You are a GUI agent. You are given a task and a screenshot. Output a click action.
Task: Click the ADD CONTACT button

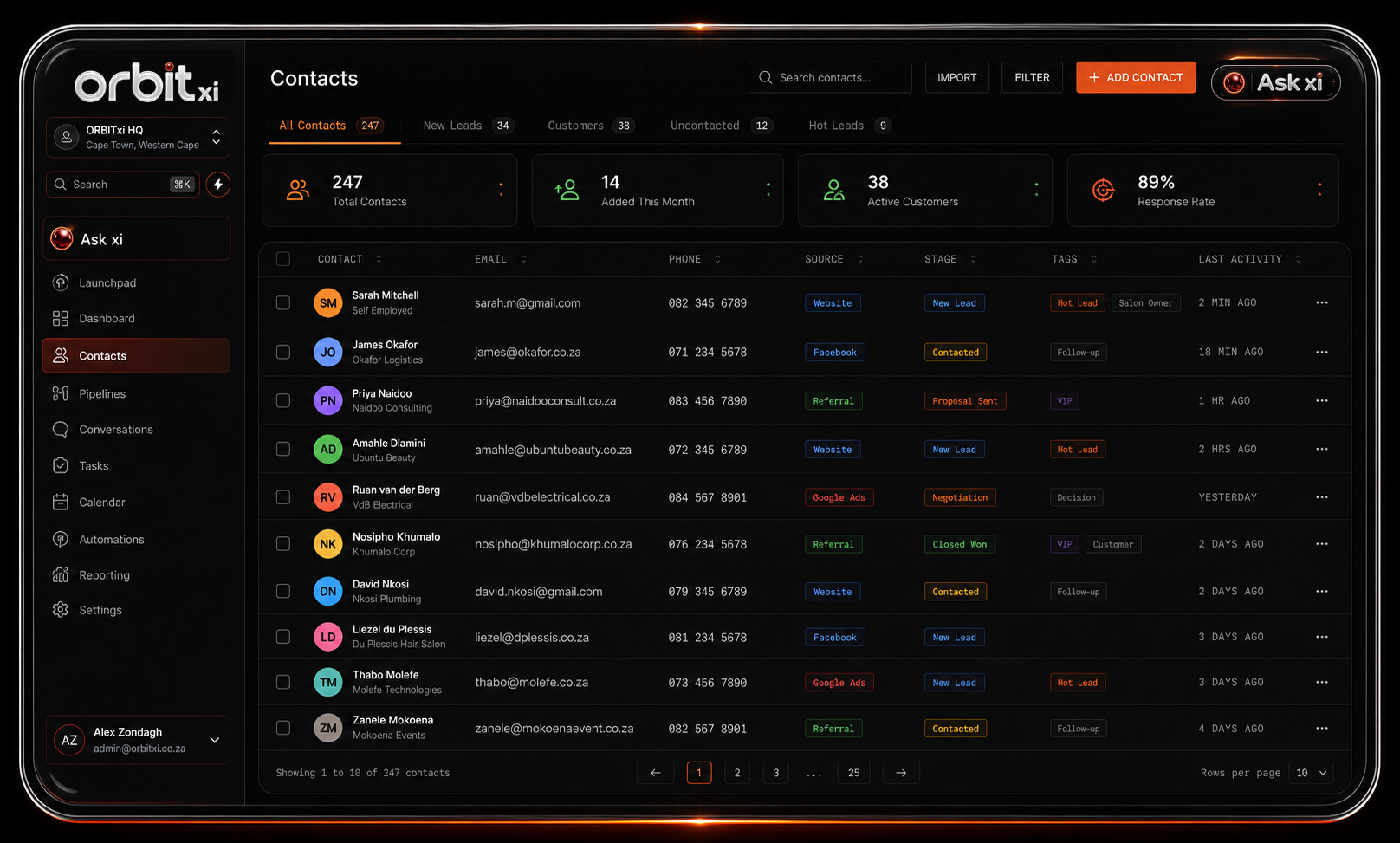[x=1136, y=77]
